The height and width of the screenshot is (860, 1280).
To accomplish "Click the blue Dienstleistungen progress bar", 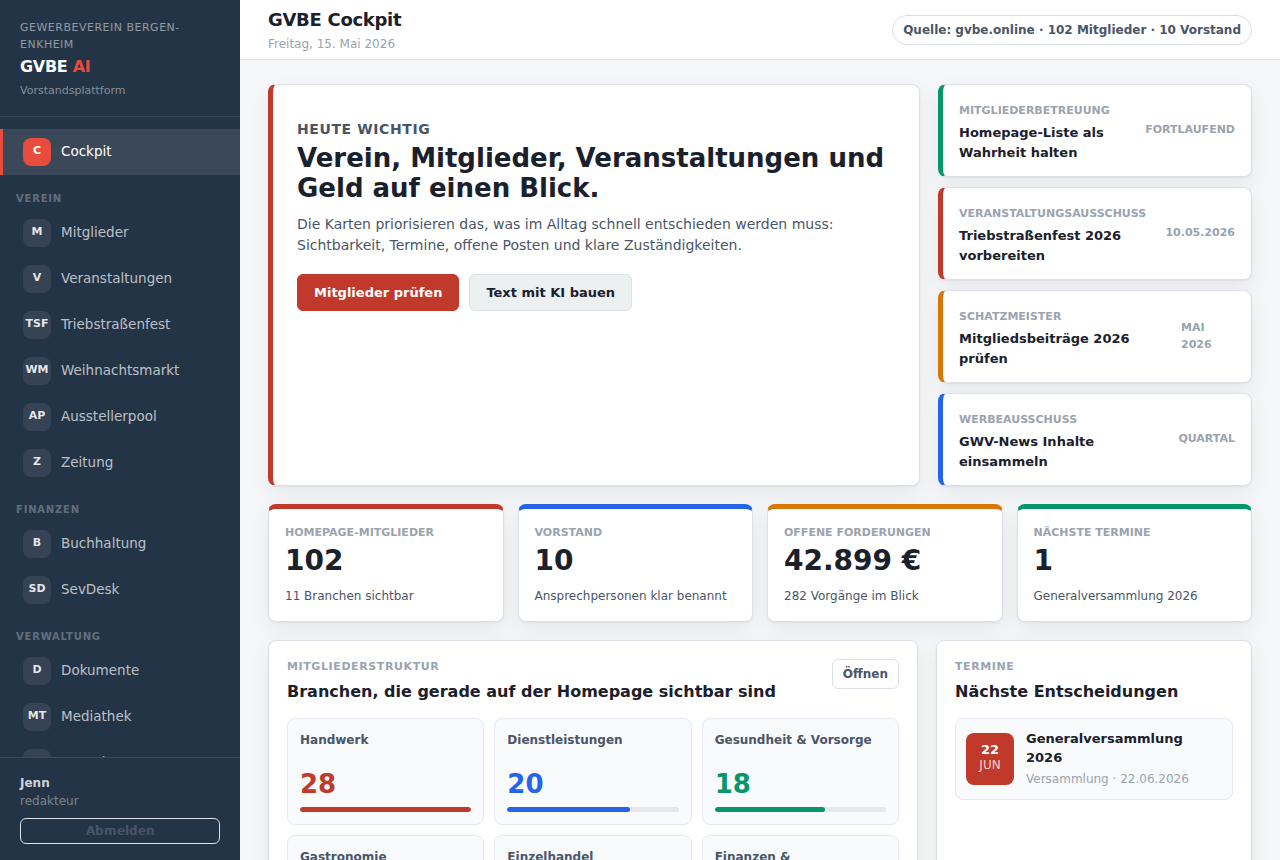I will click(x=568, y=809).
